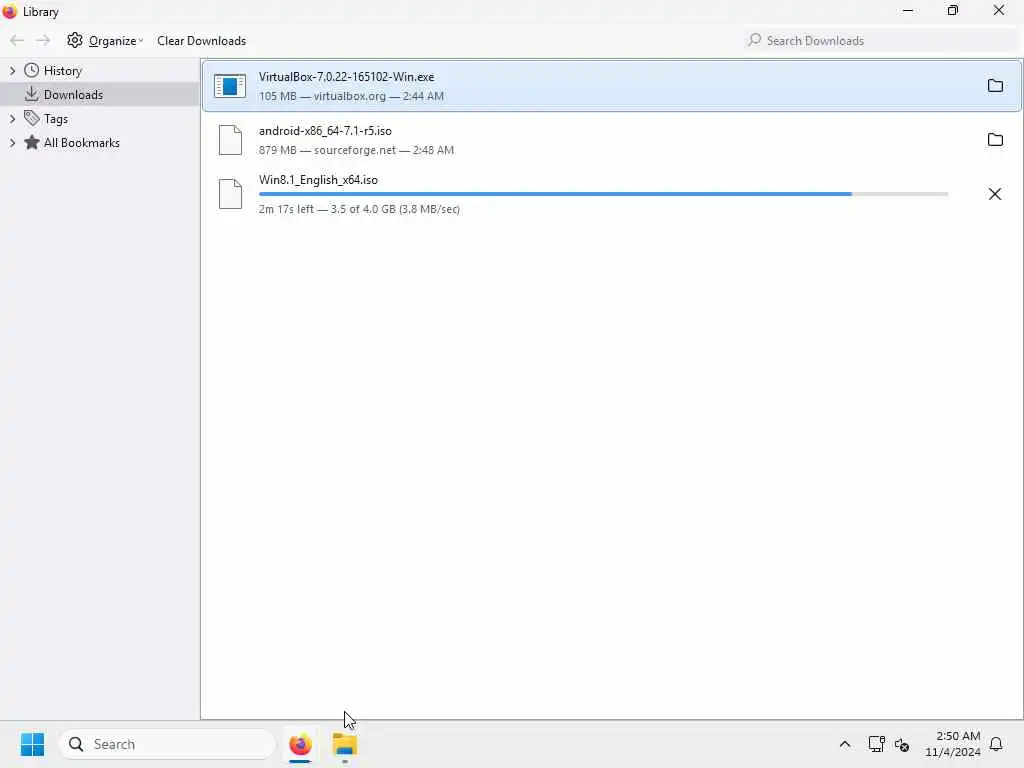This screenshot has width=1024, height=768.
Task: Click the Firefox logo in title bar
Action: coord(10,11)
